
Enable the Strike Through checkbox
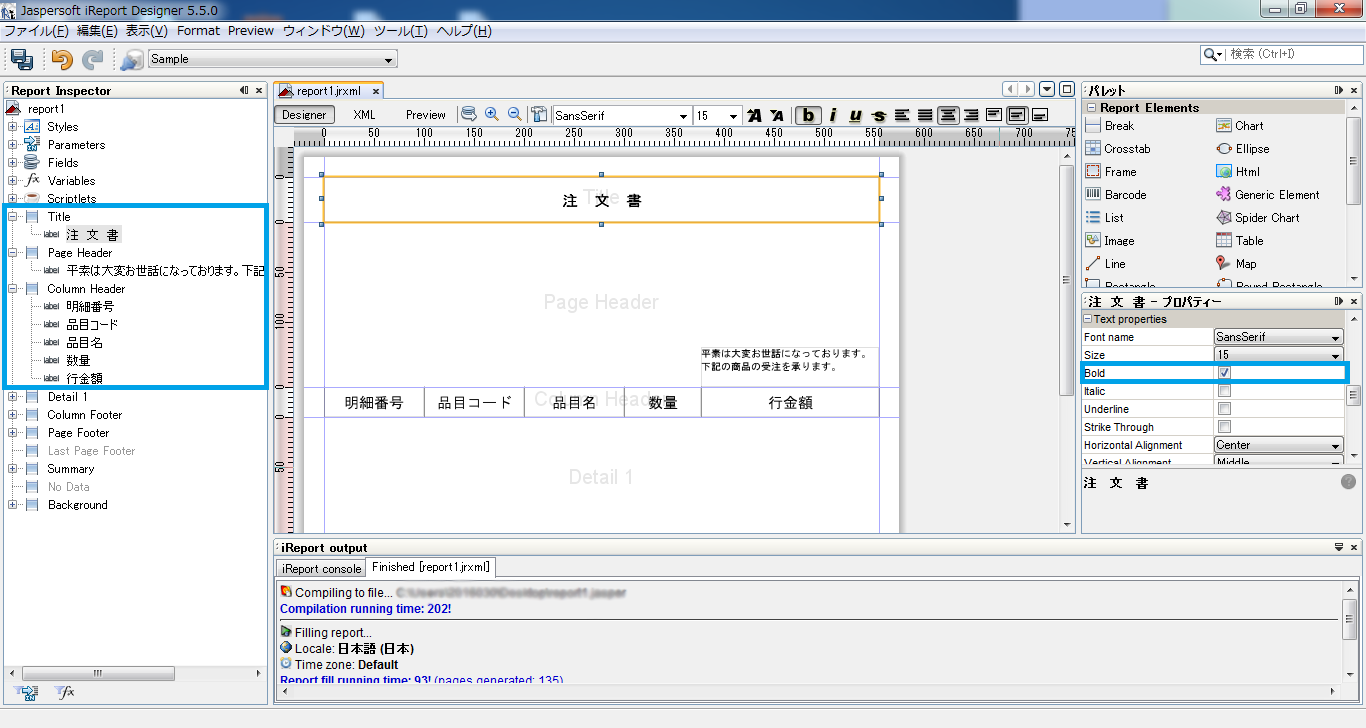point(1226,426)
